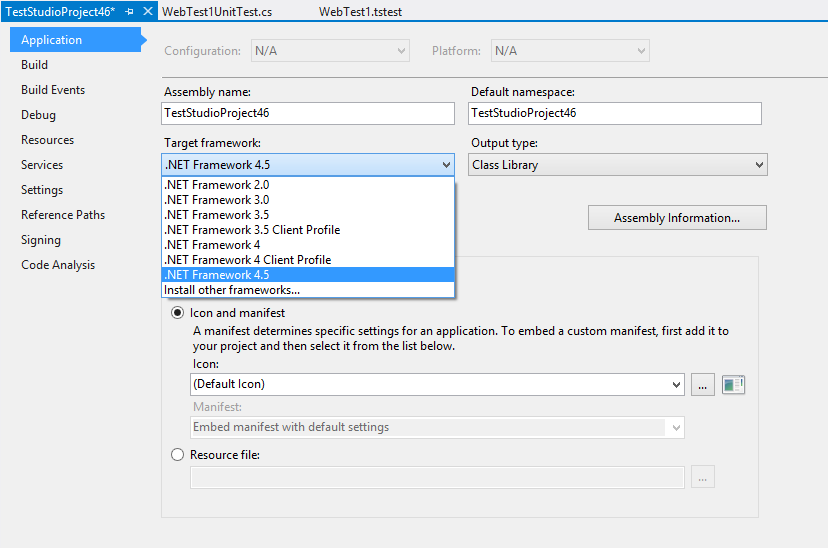Click the Assembly name text field
The height and width of the screenshot is (548, 828).
[x=308, y=113]
